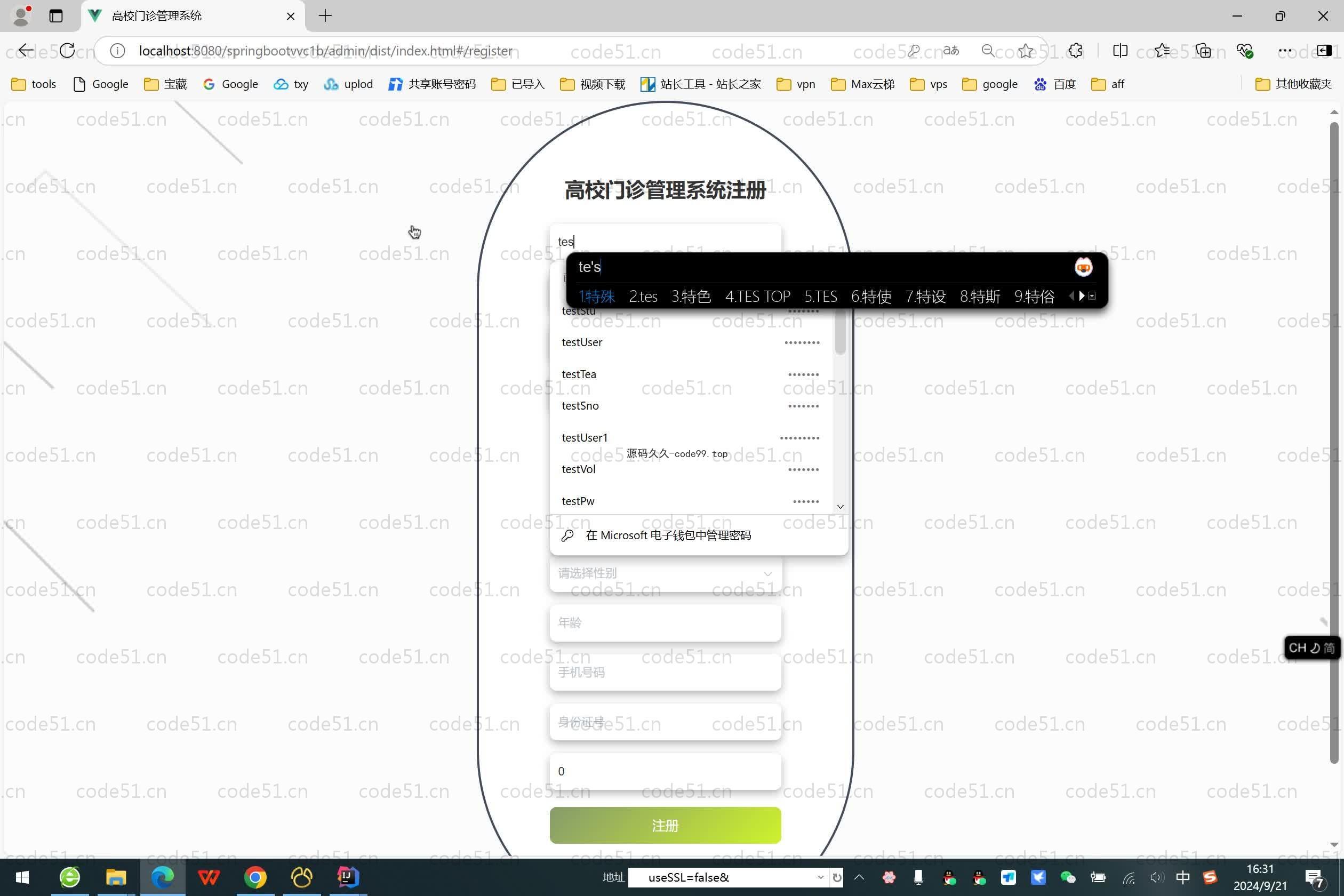Open site information icon in address bar

click(x=117, y=51)
